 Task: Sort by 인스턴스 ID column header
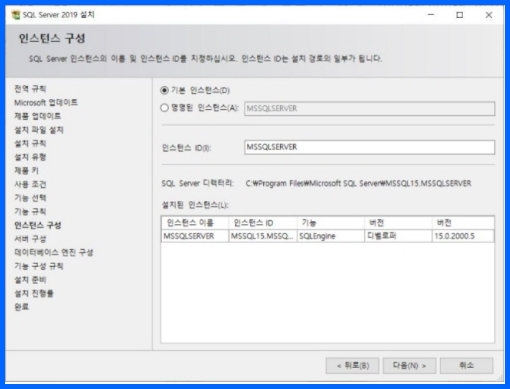[263, 223]
